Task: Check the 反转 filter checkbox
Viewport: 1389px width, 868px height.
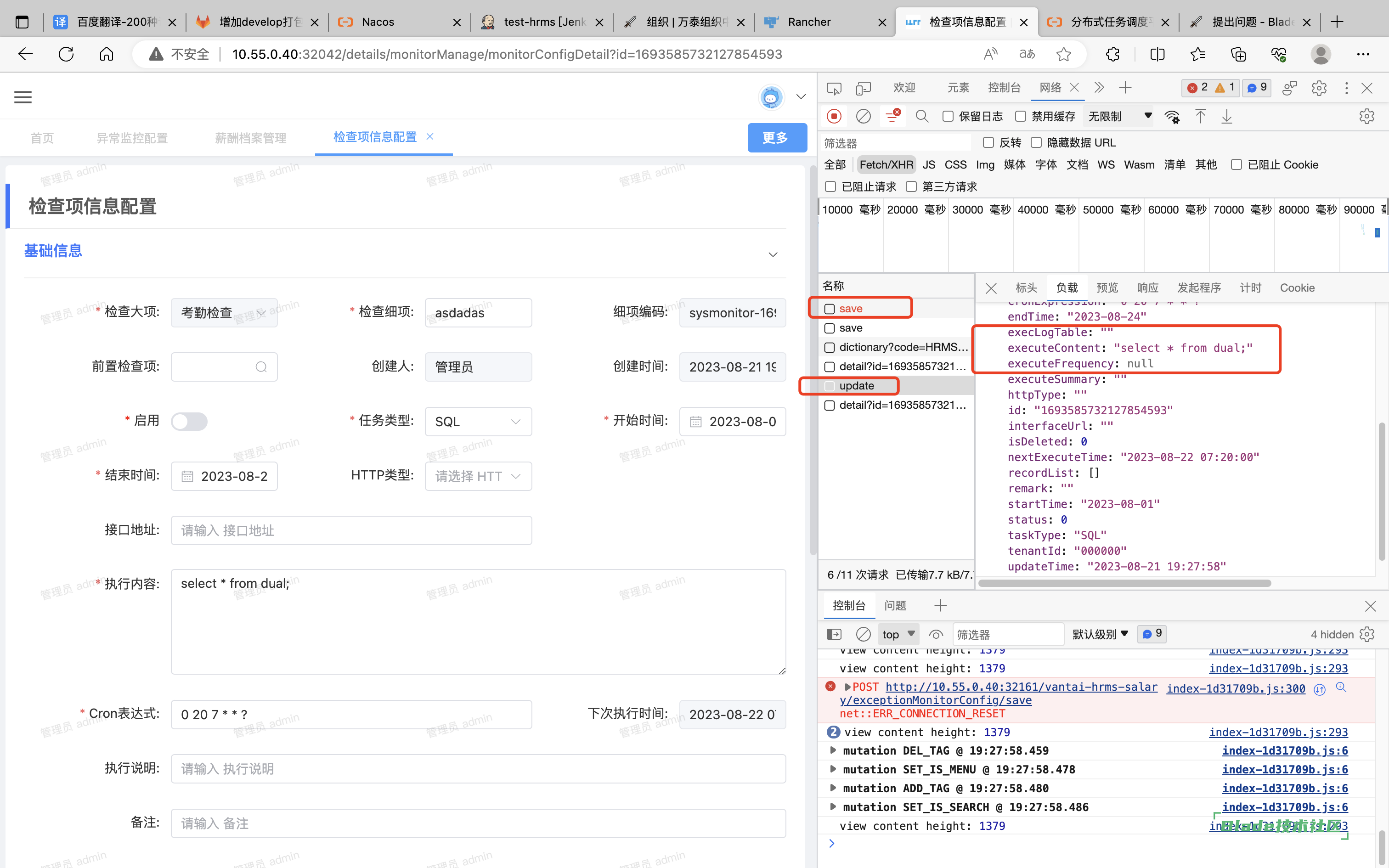Action: click(988, 142)
